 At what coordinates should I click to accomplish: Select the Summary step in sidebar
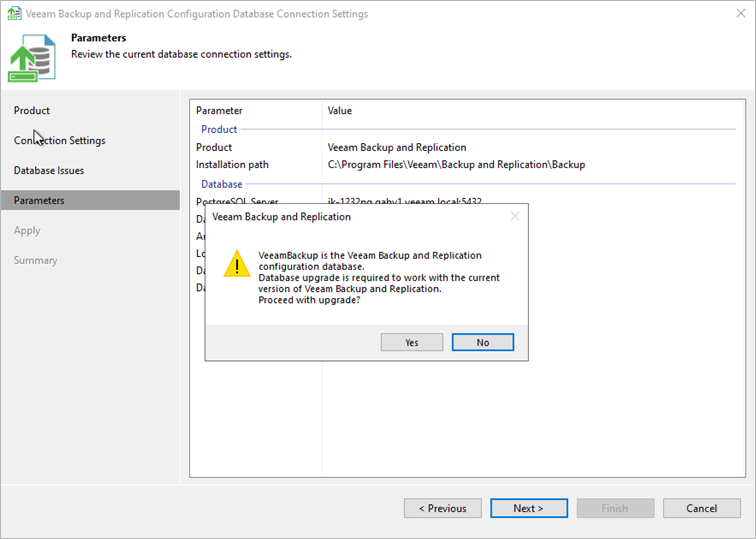tap(35, 260)
